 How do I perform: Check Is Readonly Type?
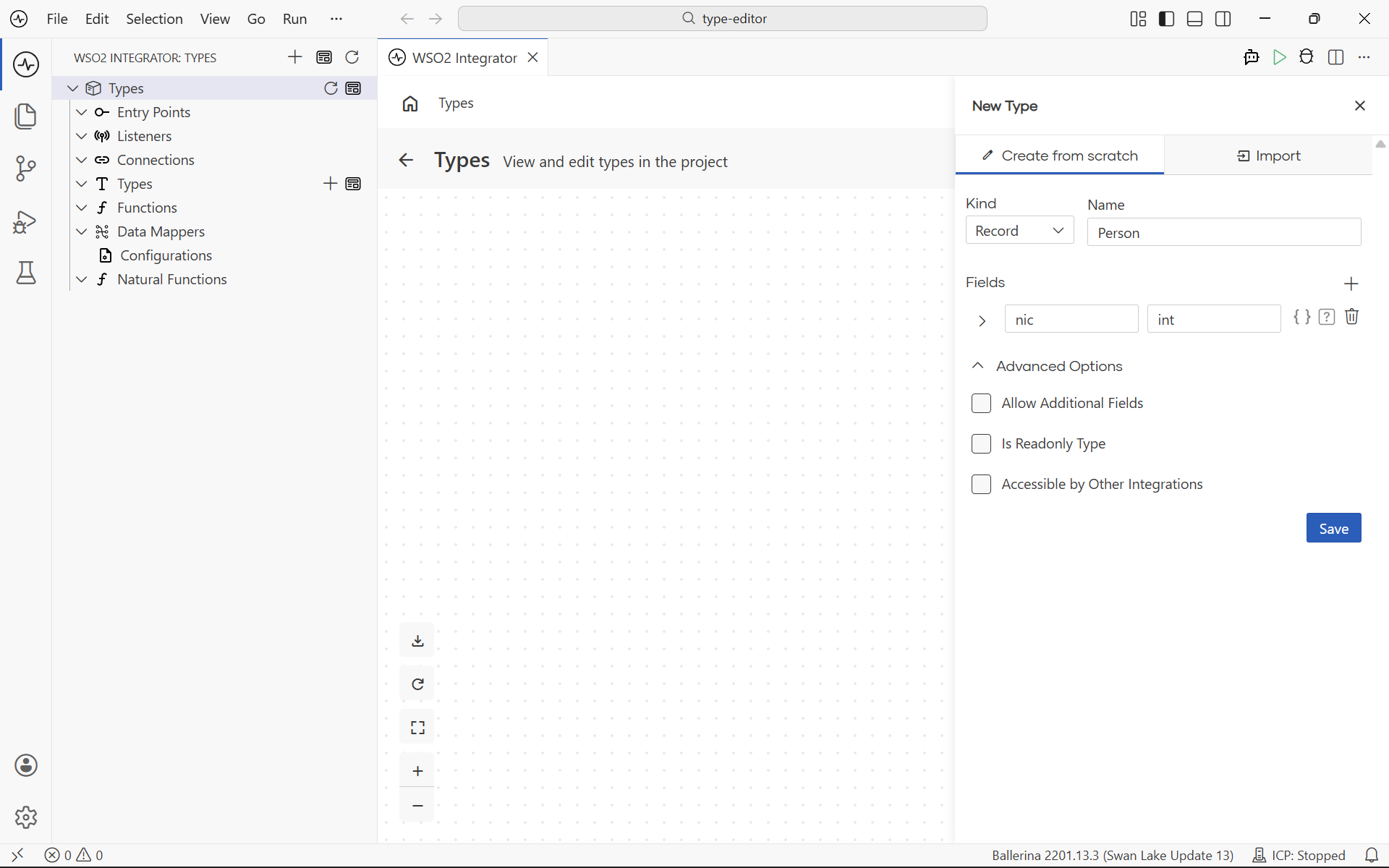(981, 443)
